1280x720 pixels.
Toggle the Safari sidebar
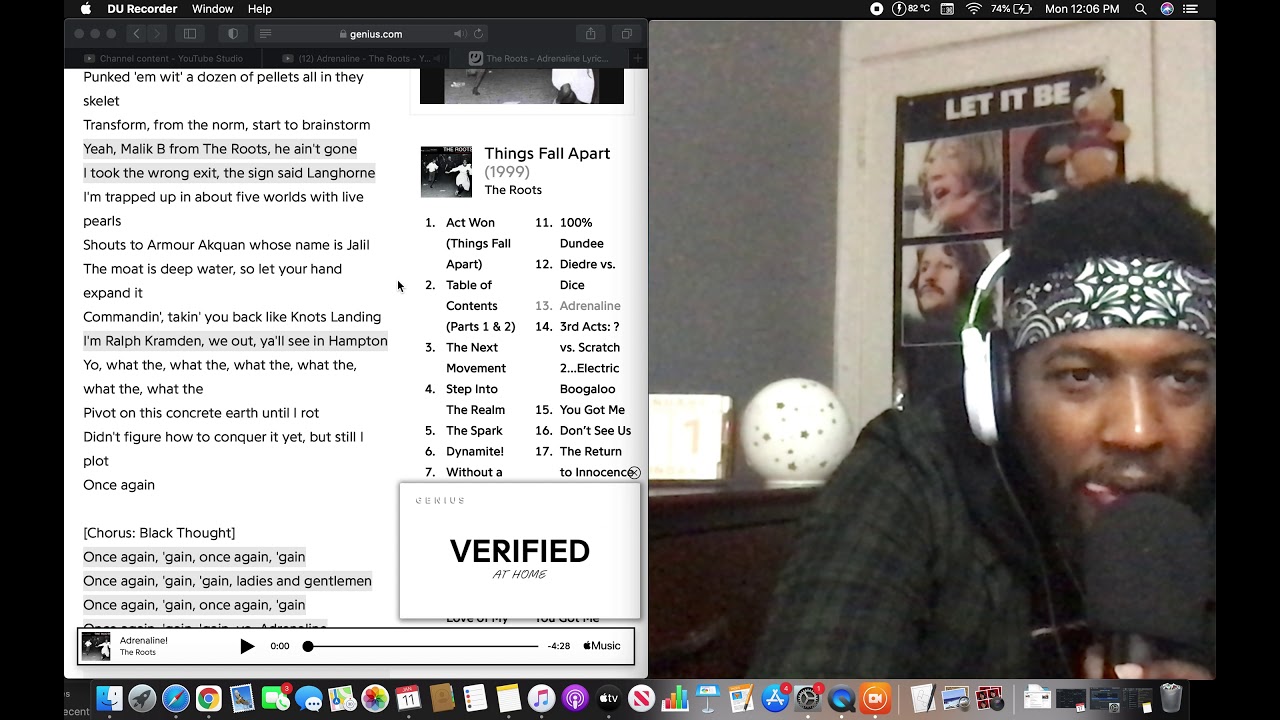(190, 34)
